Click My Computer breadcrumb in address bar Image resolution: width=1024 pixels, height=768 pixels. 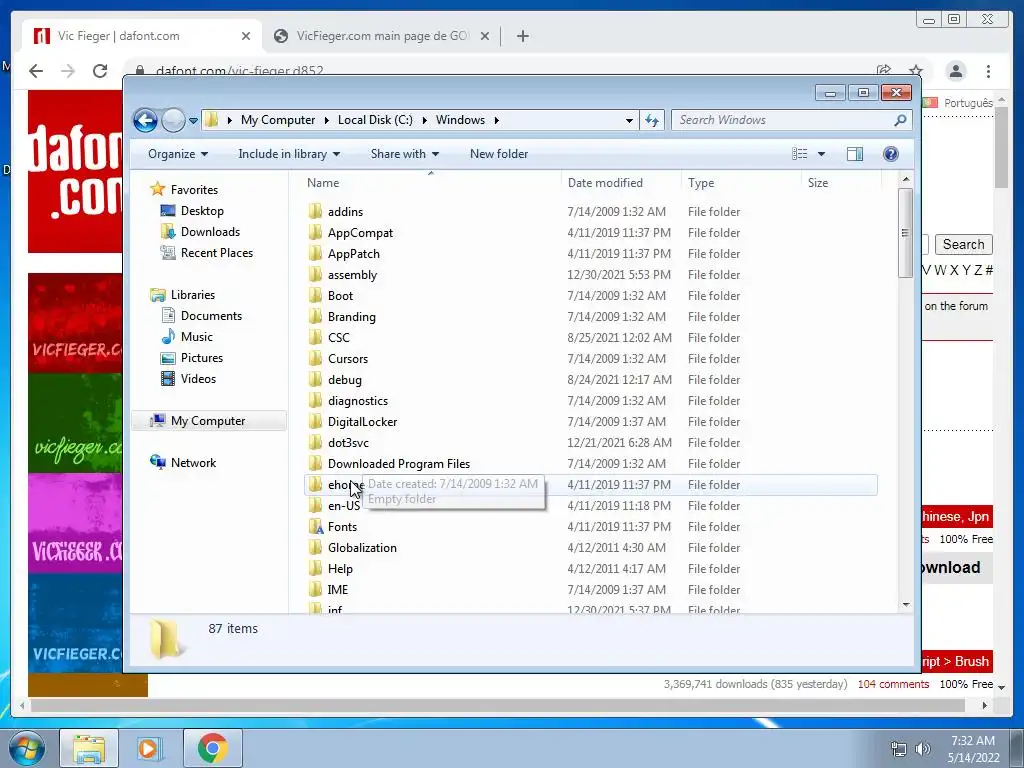click(x=278, y=120)
